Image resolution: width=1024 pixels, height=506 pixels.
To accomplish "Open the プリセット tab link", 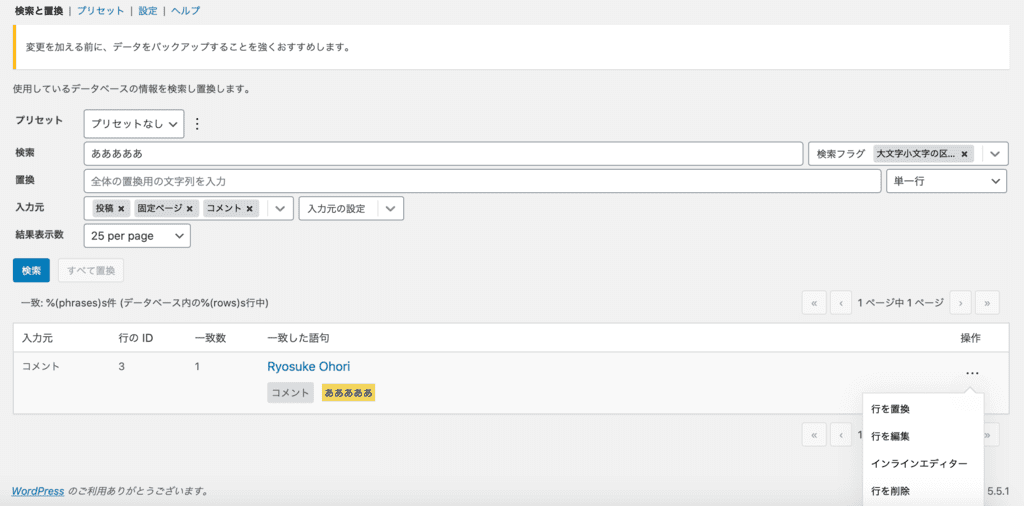I will pyautogui.click(x=101, y=11).
